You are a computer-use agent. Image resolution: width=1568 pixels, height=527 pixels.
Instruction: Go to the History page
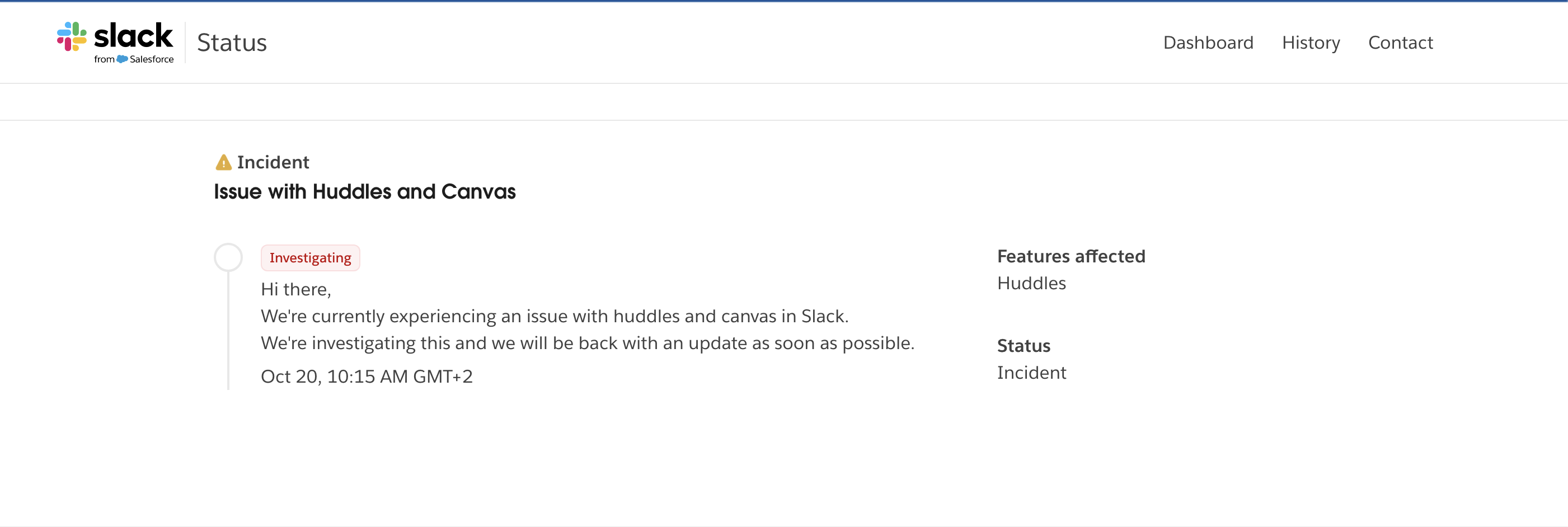[x=1311, y=43]
